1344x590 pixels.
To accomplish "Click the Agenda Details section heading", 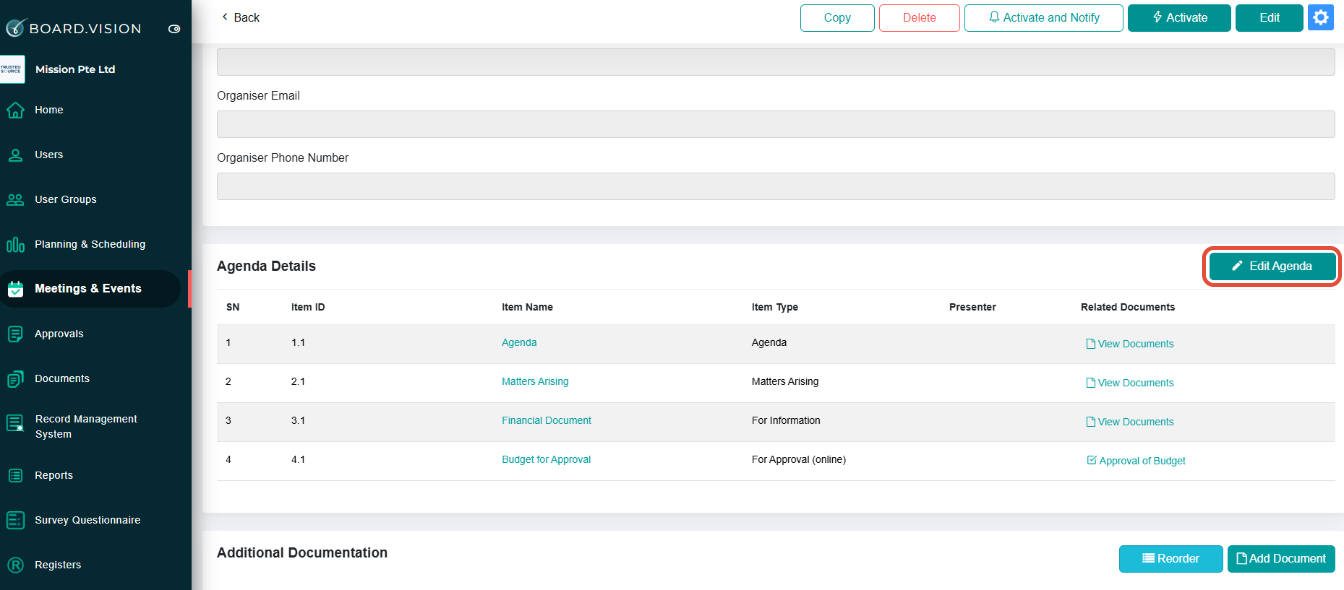I will tap(266, 266).
